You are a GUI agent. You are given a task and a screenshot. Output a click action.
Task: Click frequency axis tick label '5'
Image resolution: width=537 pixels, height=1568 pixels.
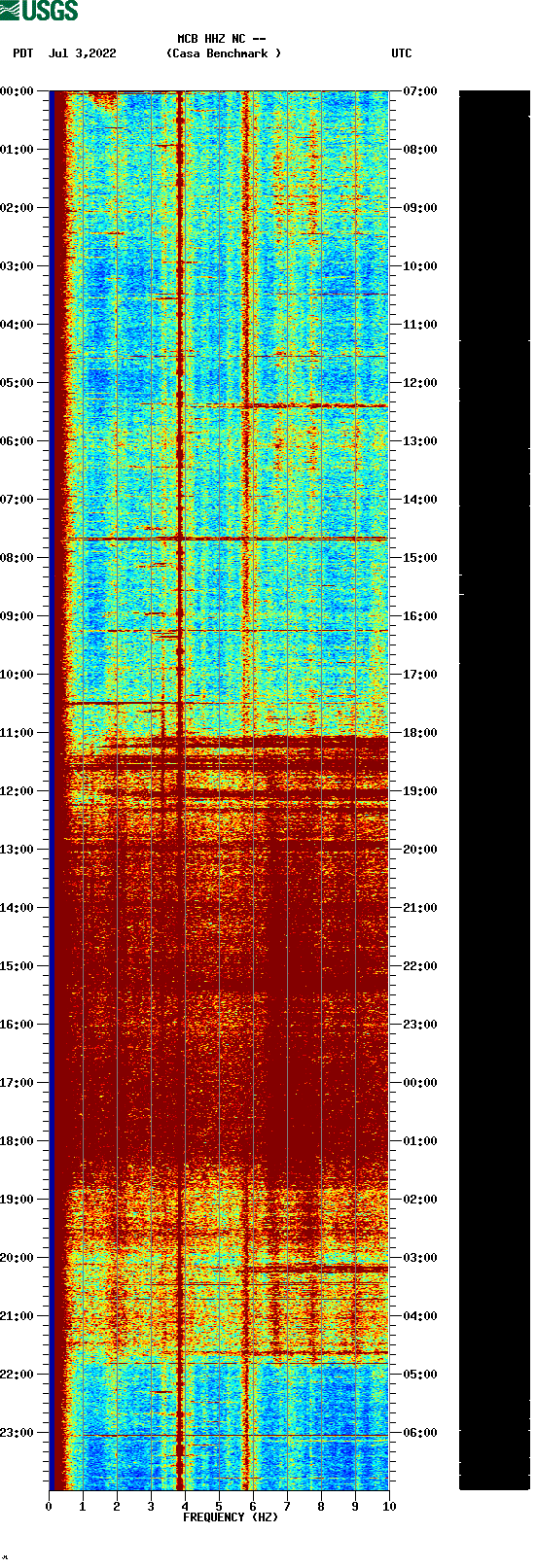pyautogui.click(x=219, y=1507)
